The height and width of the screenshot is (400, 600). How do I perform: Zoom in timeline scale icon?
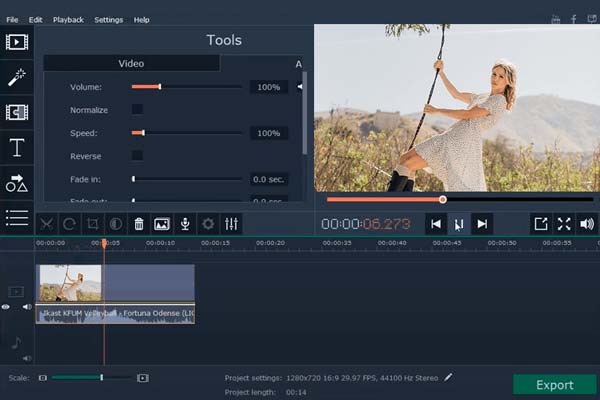(x=143, y=378)
